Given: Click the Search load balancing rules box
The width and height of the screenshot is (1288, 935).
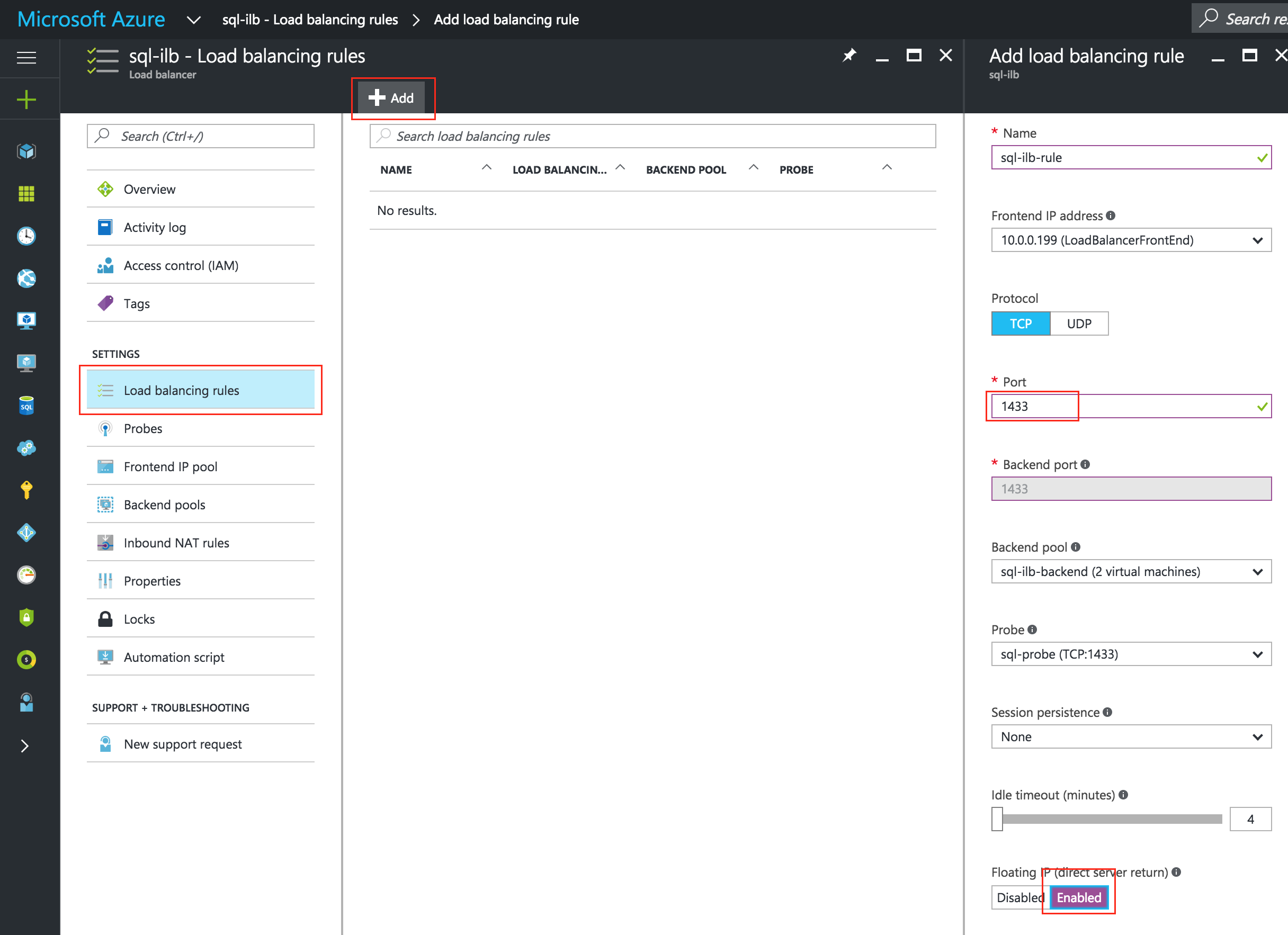Looking at the screenshot, I should coord(652,136).
